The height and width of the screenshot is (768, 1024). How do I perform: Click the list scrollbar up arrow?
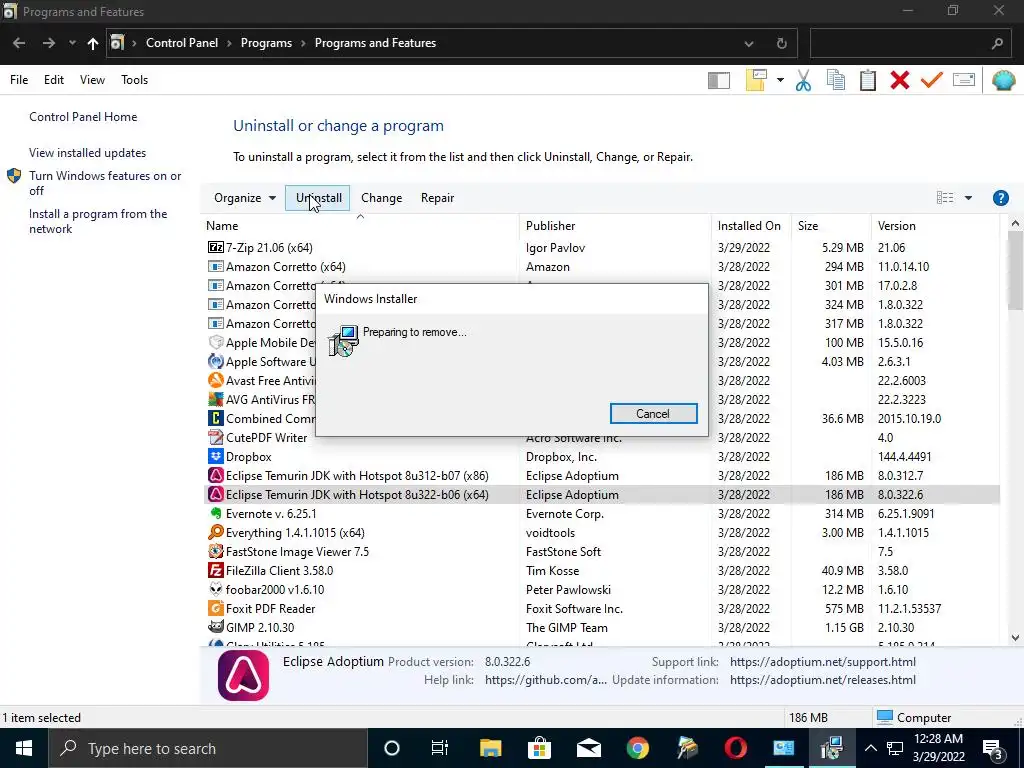coord(1015,224)
